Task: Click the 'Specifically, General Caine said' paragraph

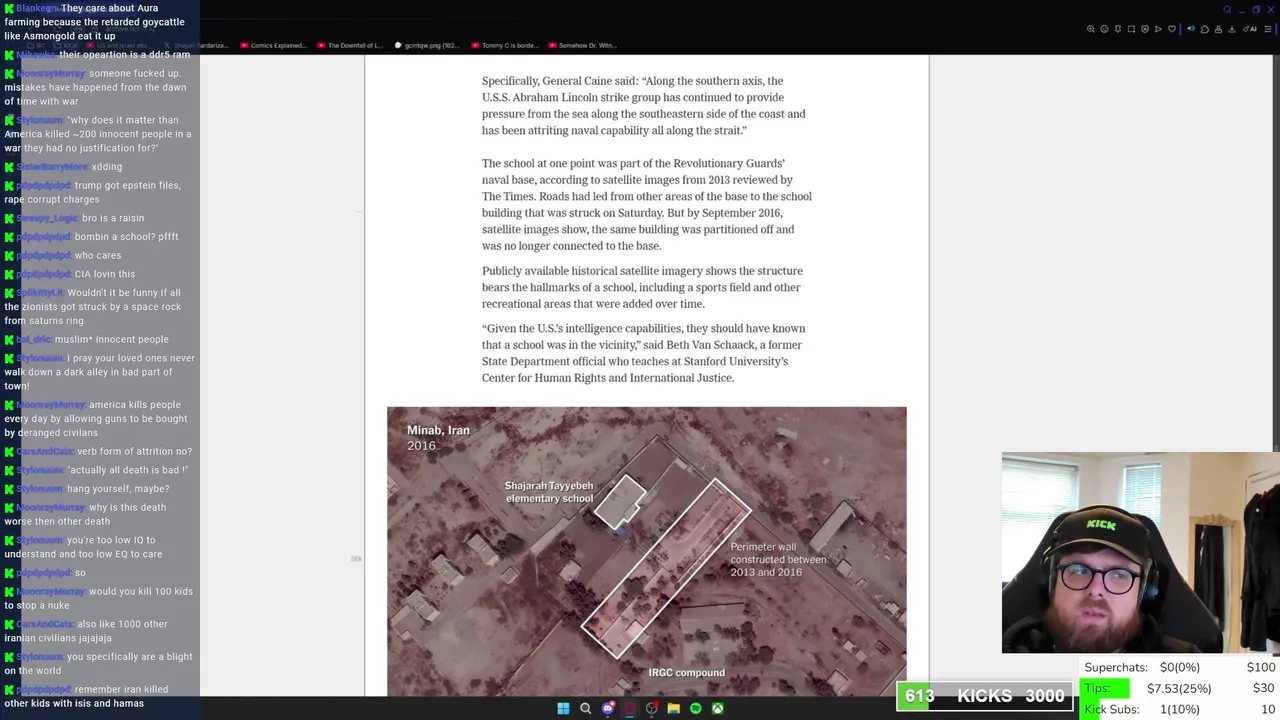Action: (x=644, y=106)
